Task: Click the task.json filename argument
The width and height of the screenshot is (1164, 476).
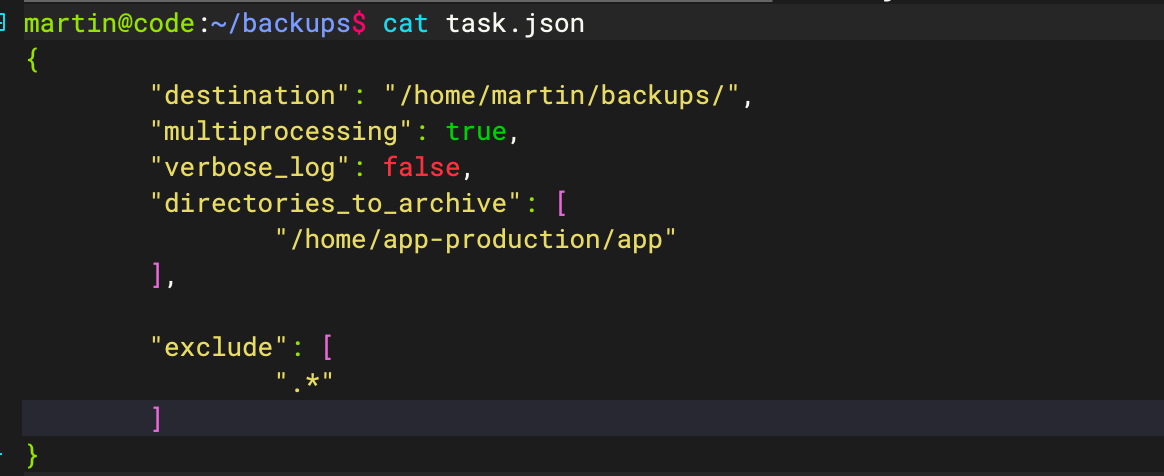Action: [515, 23]
